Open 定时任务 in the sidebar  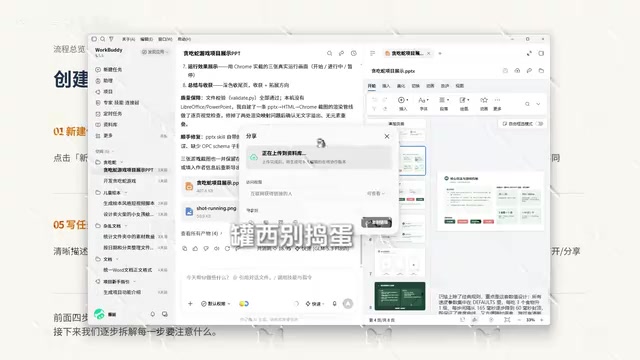[109, 114]
